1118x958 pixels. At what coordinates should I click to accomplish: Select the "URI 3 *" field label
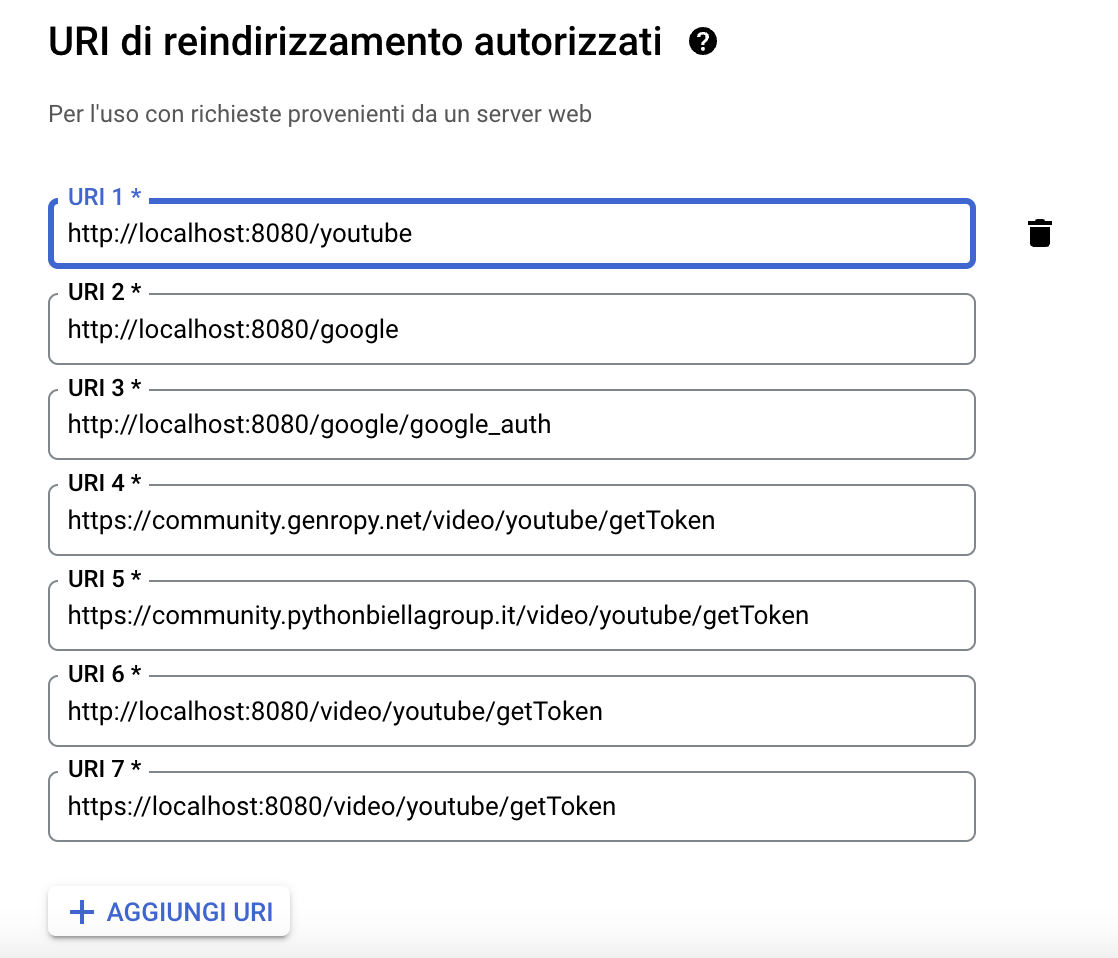point(105,388)
